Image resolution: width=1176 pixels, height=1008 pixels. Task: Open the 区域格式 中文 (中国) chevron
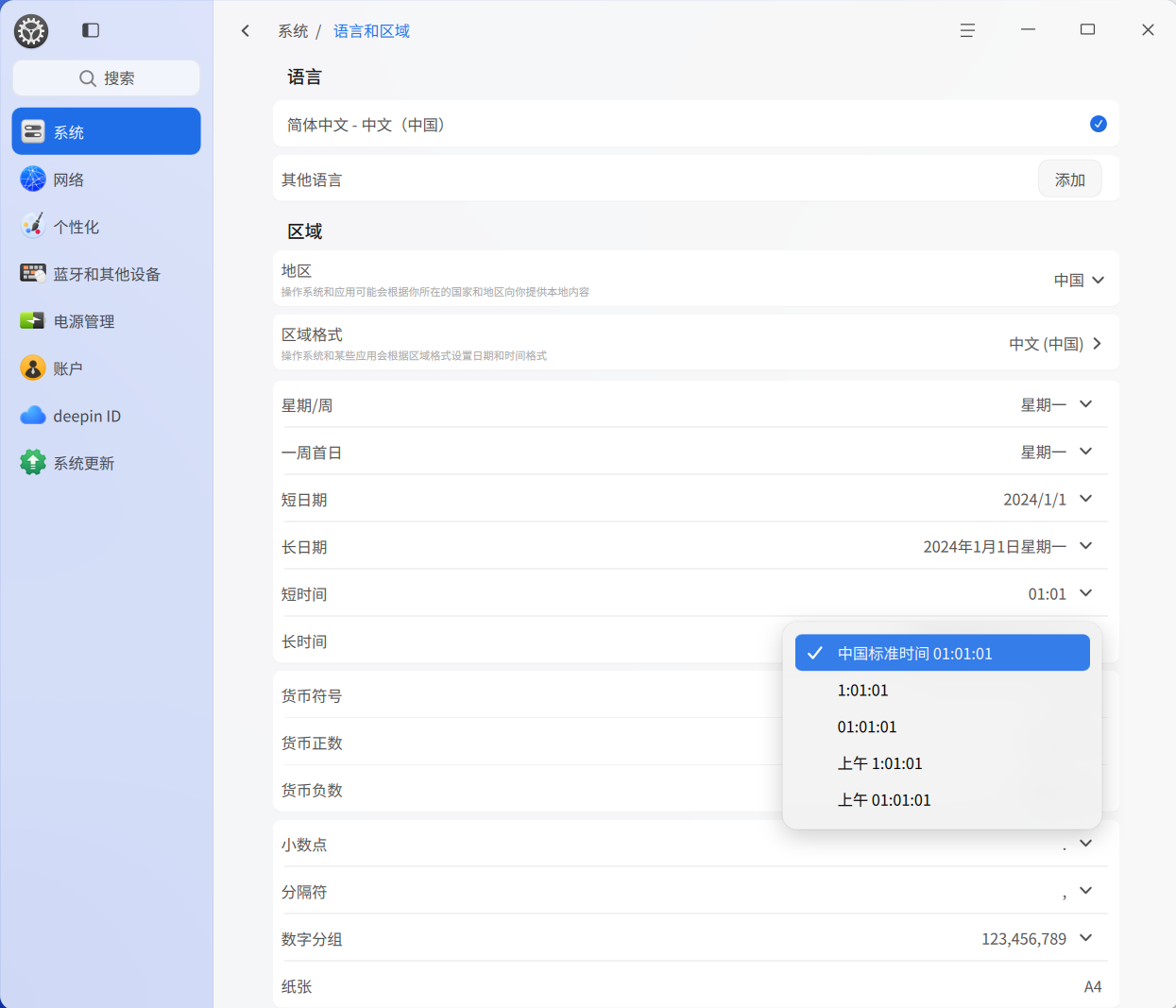click(x=1097, y=344)
